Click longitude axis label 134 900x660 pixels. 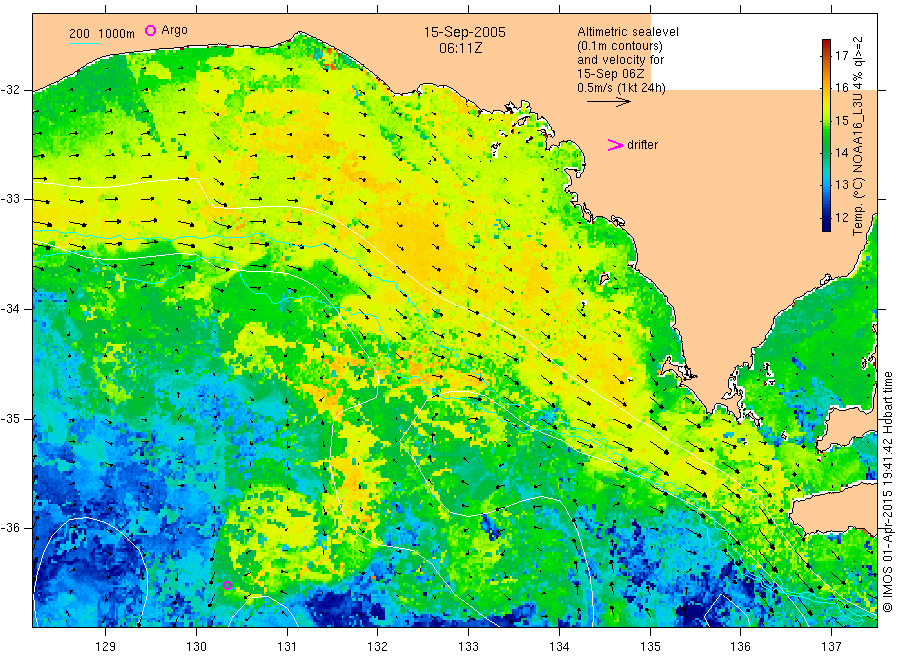[559, 647]
